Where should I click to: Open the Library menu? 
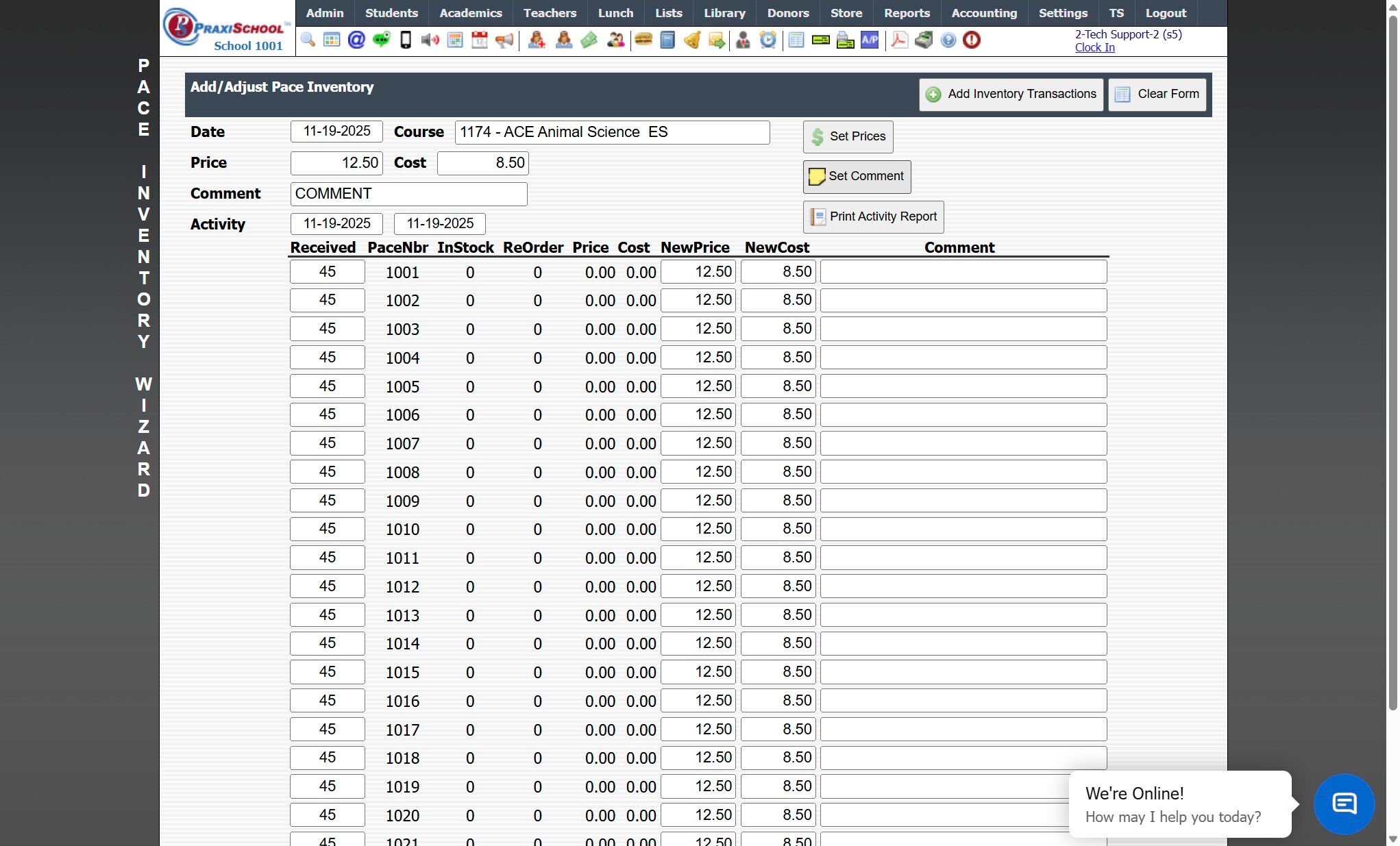coord(724,13)
